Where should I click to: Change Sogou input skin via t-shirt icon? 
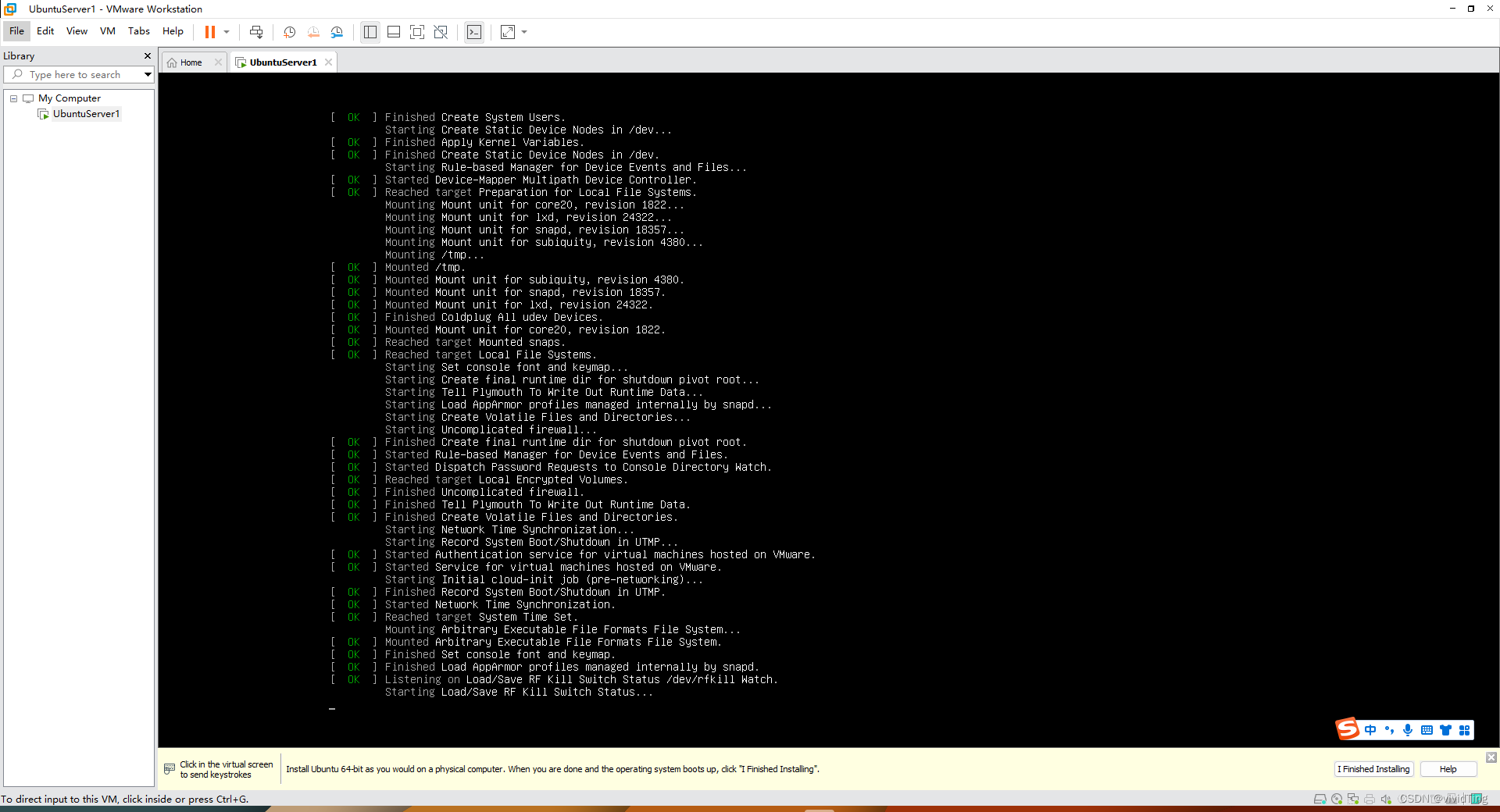(x=1446, y=730)
